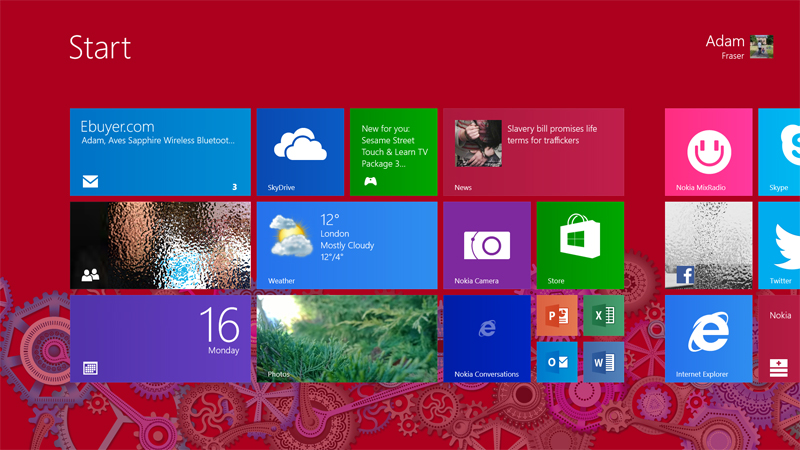
Task: Open the SkyDrive tile
Action: click(300, 152)
